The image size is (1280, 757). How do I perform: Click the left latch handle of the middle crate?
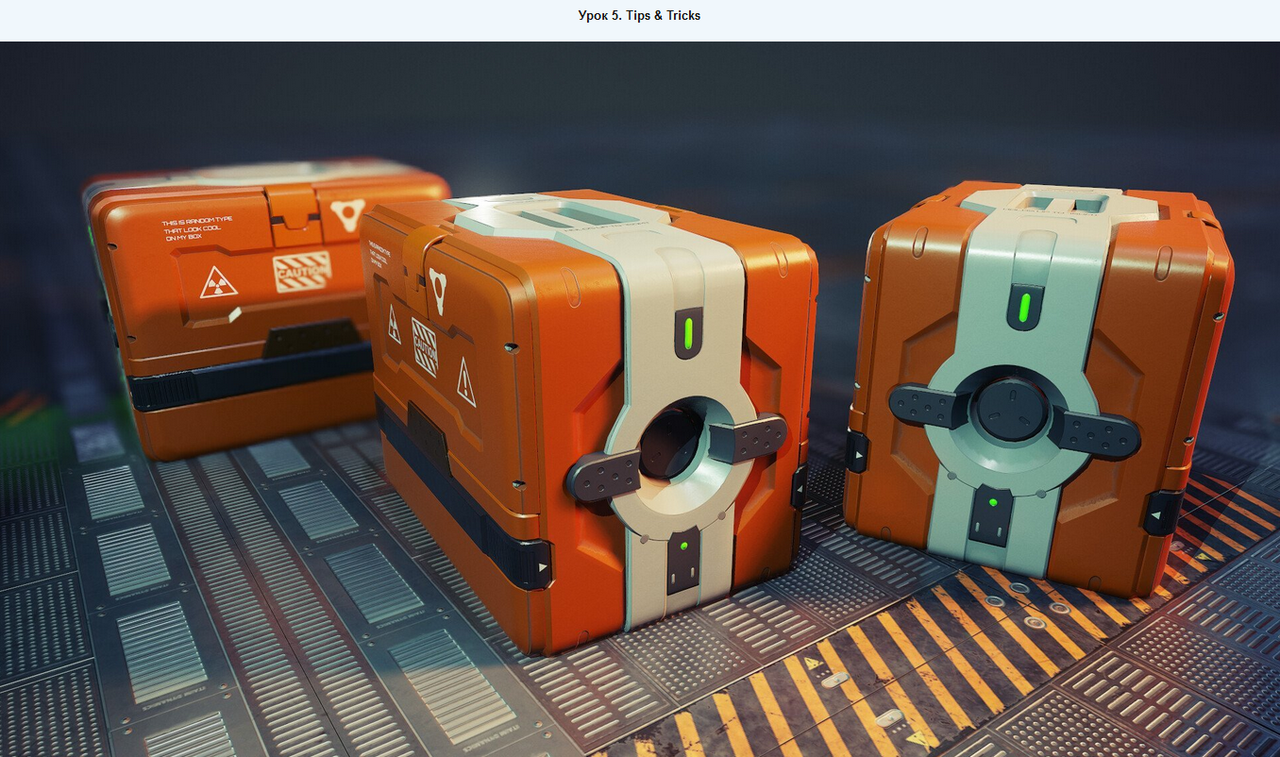603,476
